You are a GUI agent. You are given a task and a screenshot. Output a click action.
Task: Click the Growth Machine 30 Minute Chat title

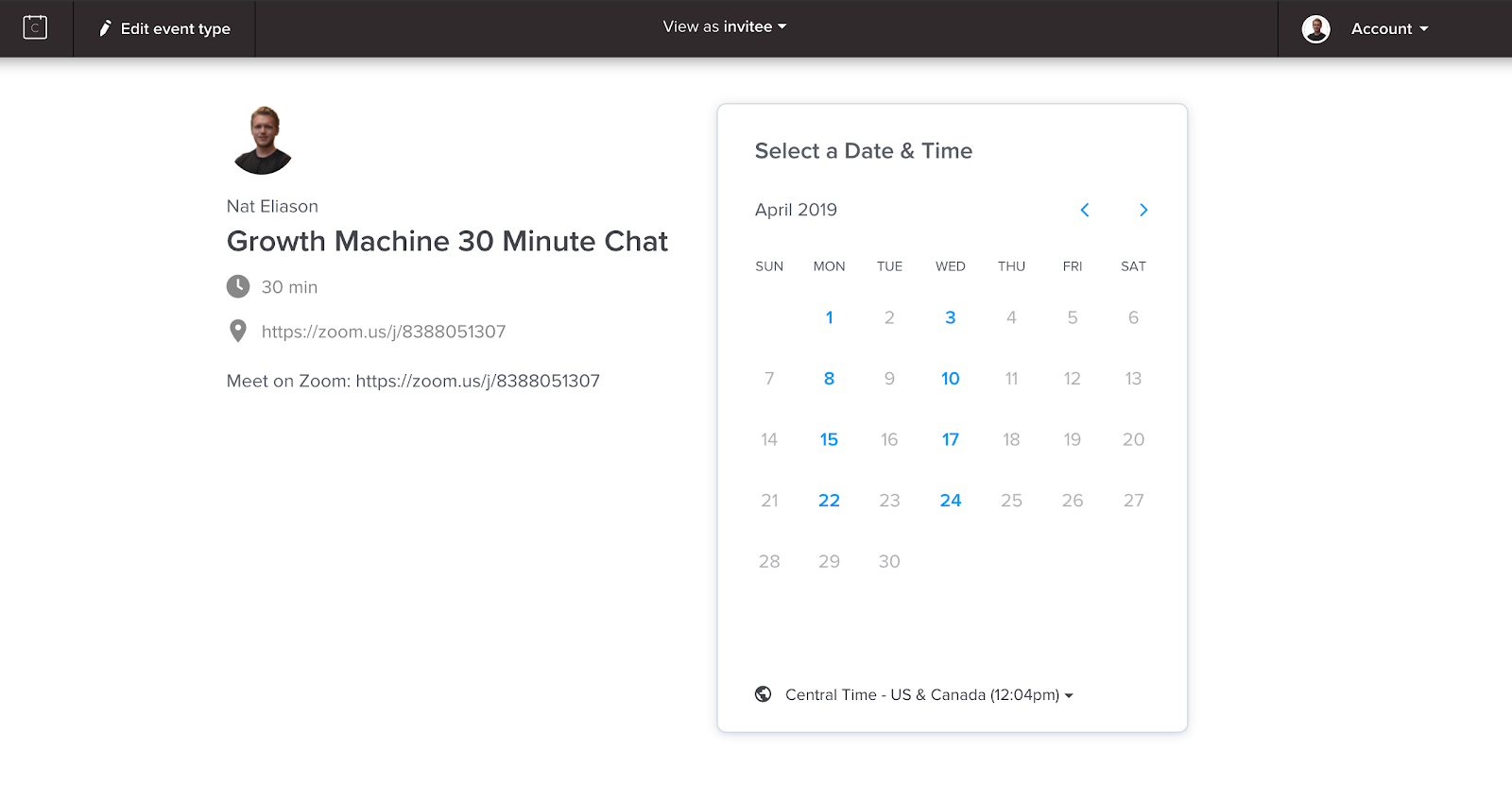(447, 242)
